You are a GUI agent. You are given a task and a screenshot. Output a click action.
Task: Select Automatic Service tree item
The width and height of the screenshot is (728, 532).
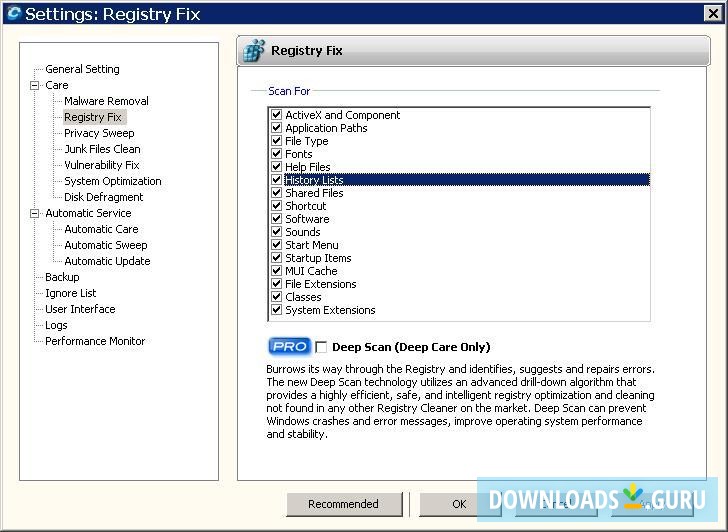click(88, 213)
